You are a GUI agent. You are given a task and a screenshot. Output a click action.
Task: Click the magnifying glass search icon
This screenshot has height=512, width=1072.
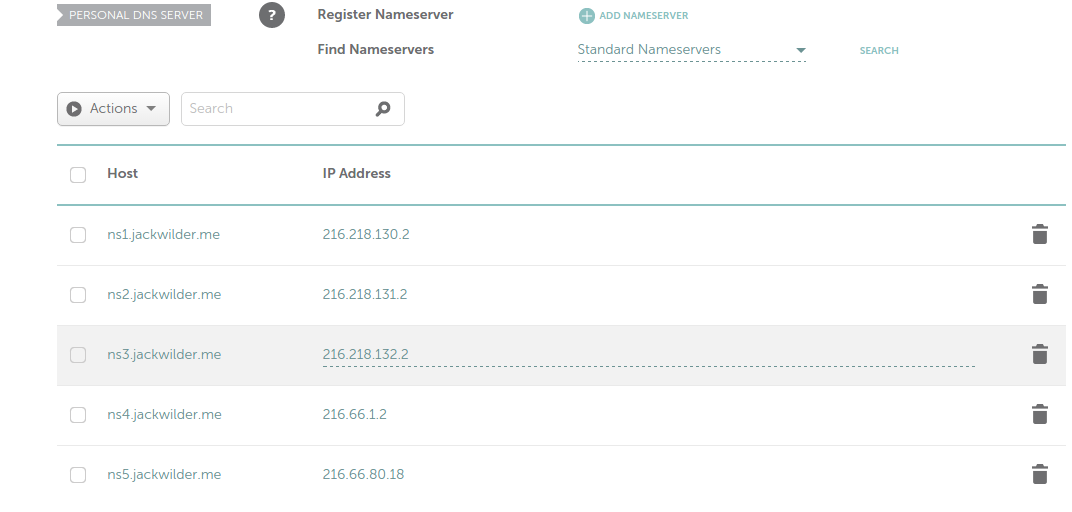383,109
